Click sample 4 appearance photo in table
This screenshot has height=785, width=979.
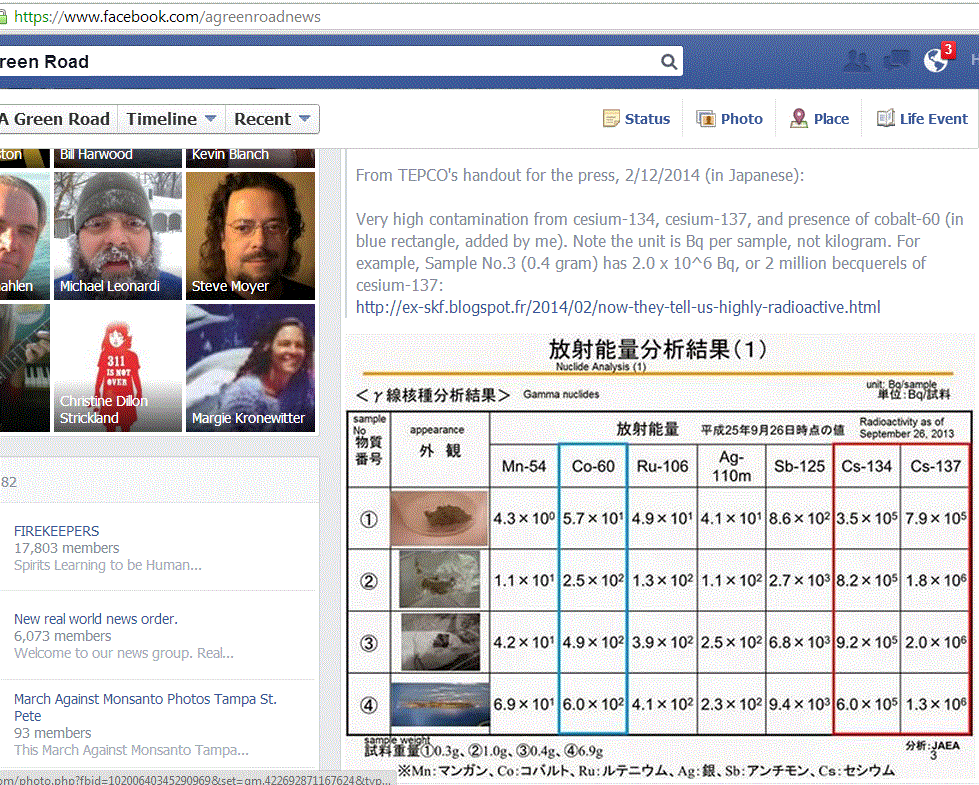click(x=440, y=704)
